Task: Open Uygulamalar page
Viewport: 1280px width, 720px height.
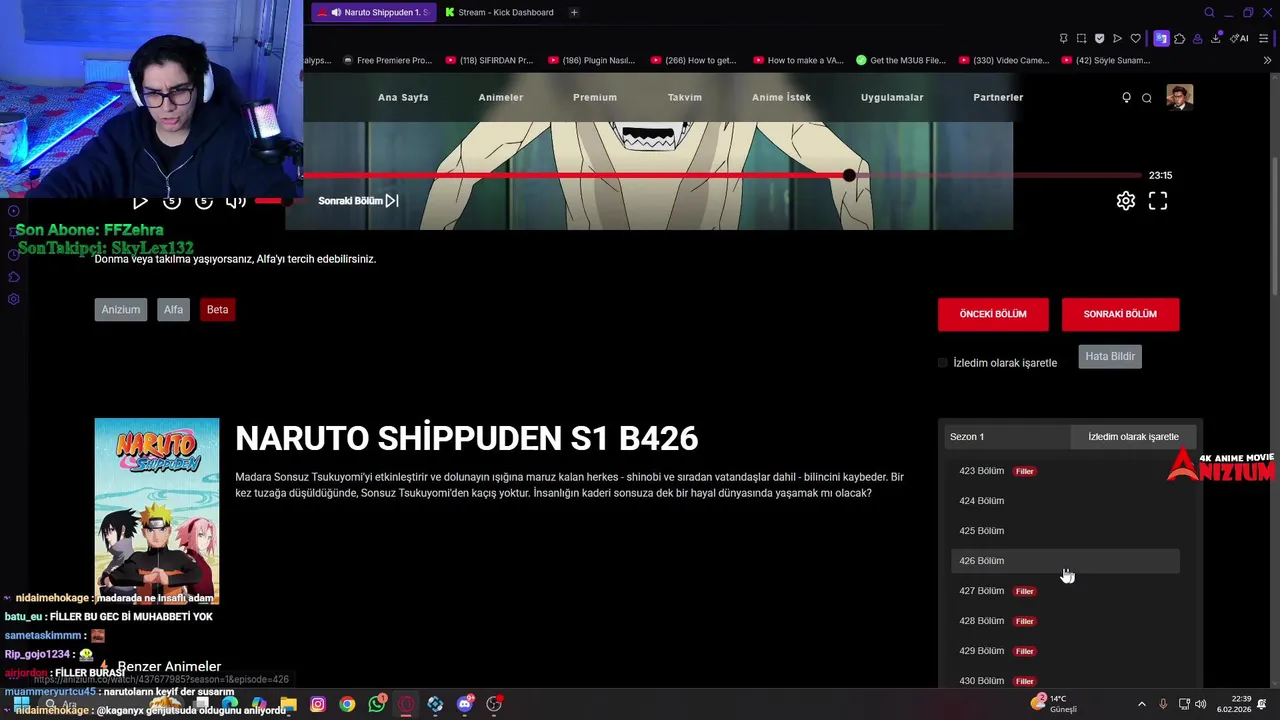Action: point(892,97)
